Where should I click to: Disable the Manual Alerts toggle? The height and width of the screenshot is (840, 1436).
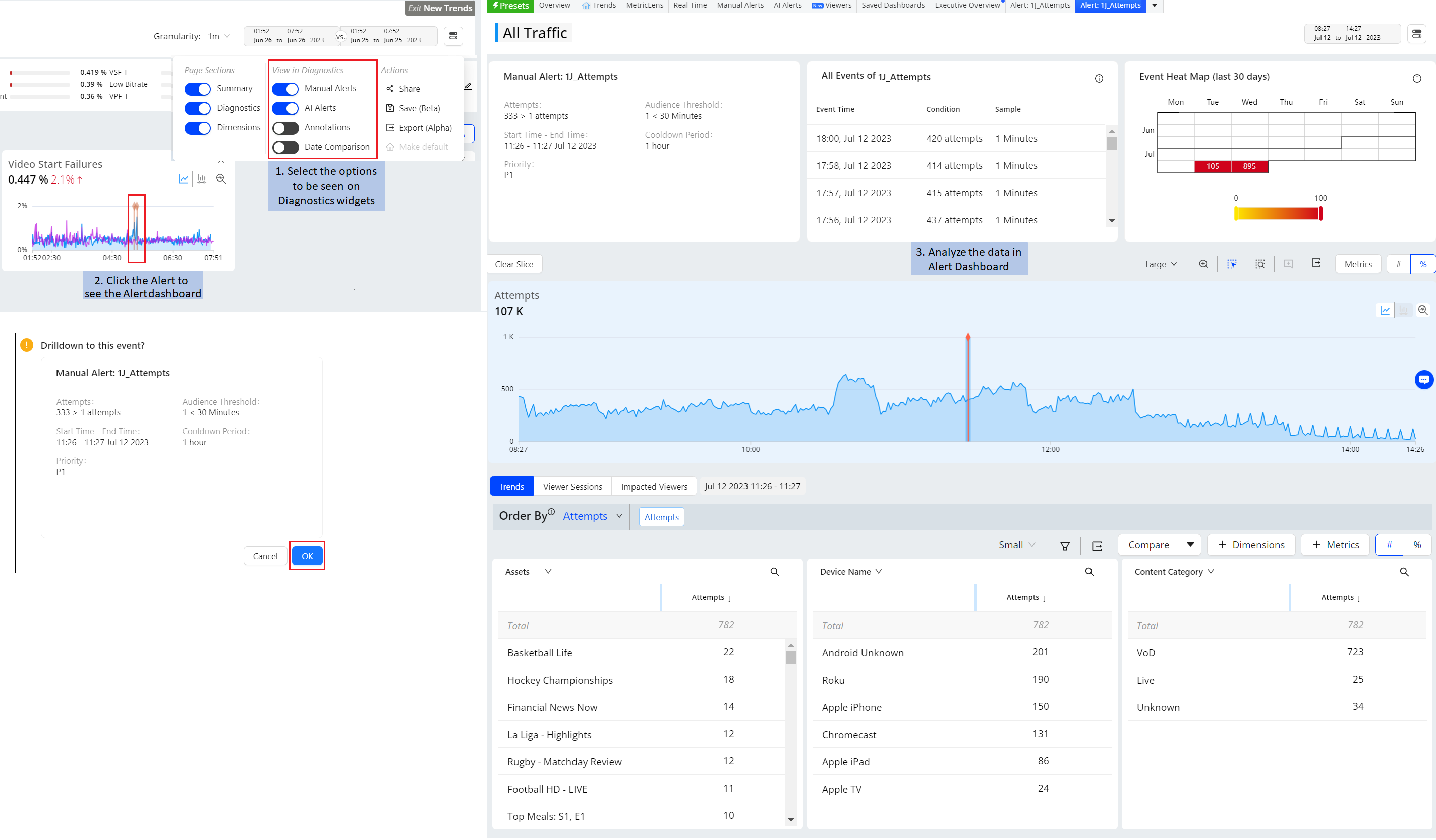click(x=285, y=89)
